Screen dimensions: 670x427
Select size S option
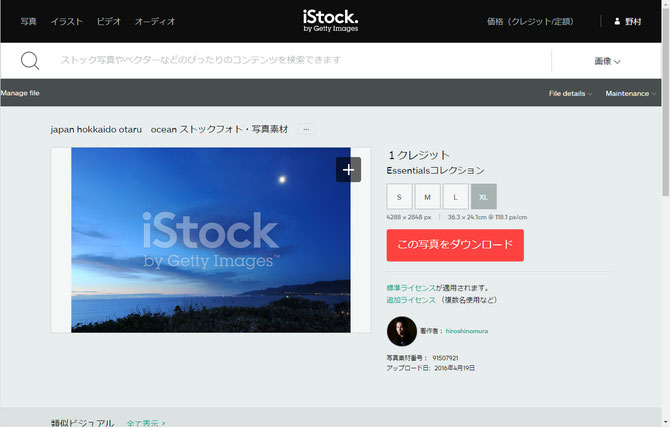coord(399,197)
